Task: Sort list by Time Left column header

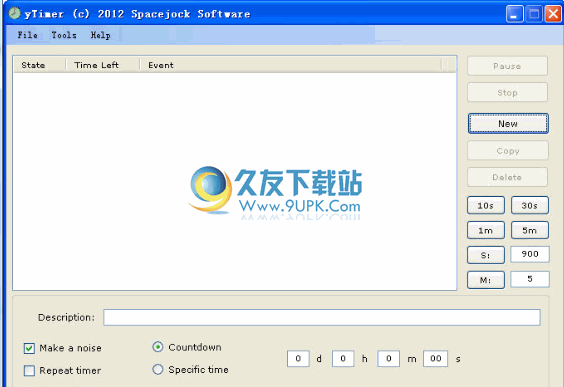Action: click(103, 65)
